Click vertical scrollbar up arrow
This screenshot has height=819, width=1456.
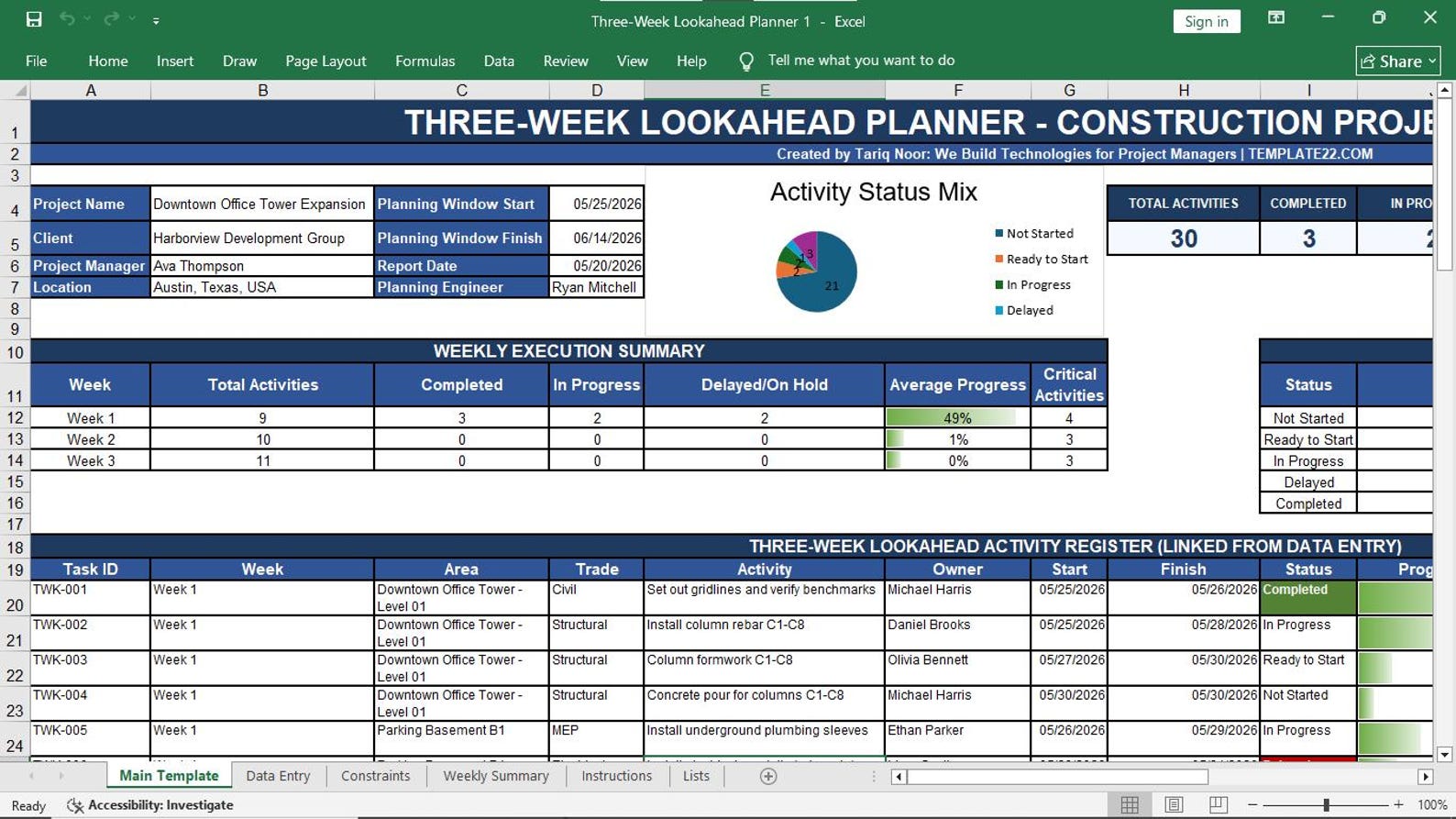click(1444, 90)
